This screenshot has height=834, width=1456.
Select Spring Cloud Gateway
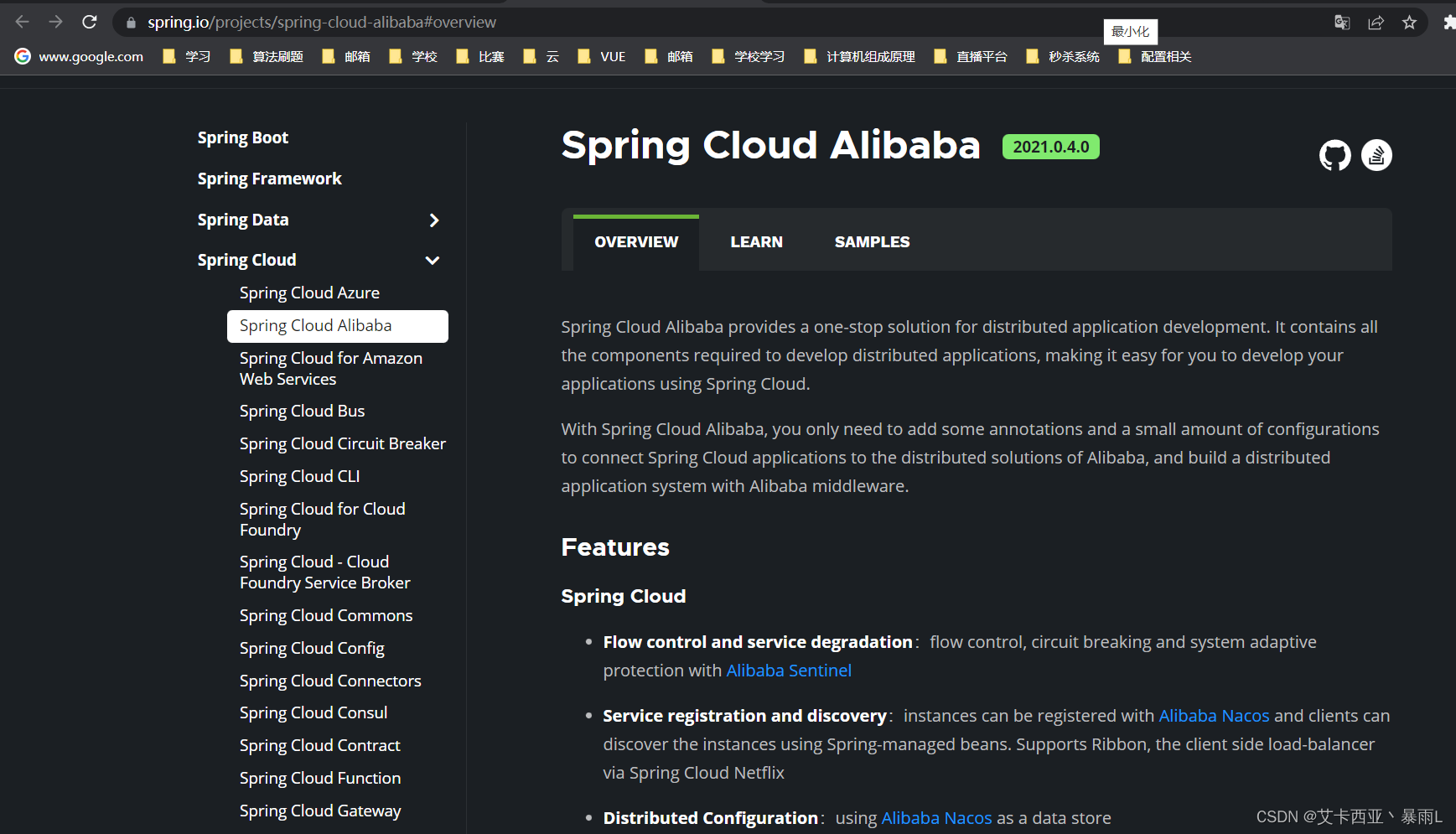320,811
